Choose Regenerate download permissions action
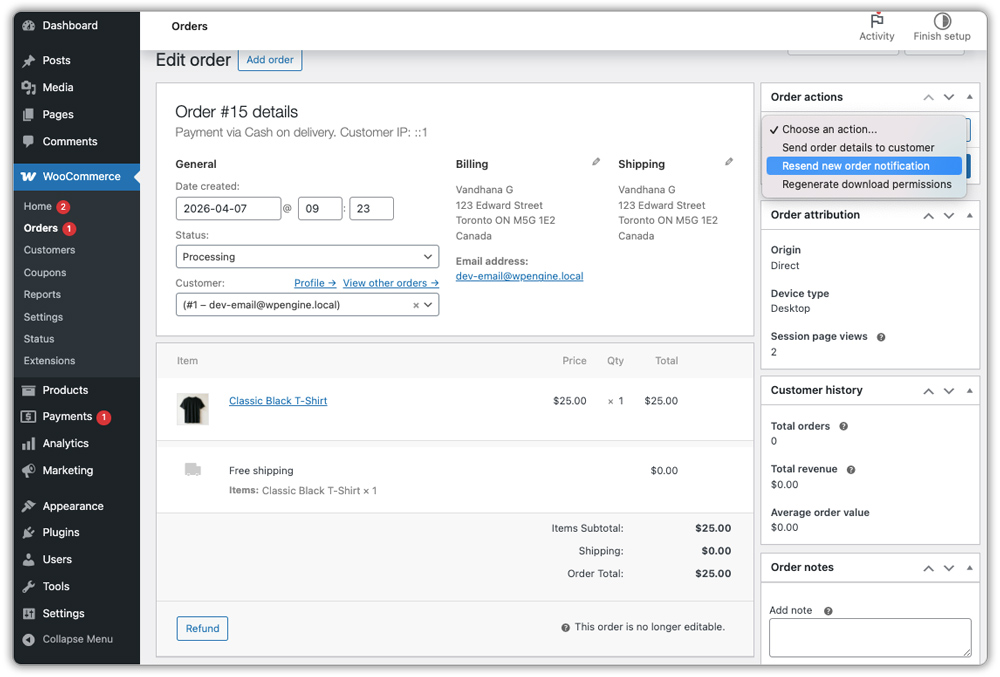This screenshot has height=677, width=1000. tap(865, 184)
